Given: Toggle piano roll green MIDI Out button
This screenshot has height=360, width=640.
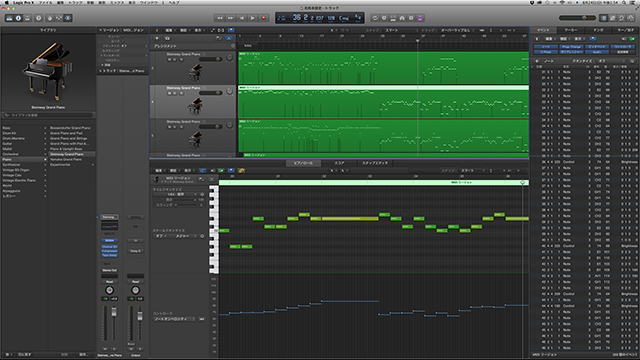Looking at the screenshot, I should pyautogui.click(x=221, y=170).
